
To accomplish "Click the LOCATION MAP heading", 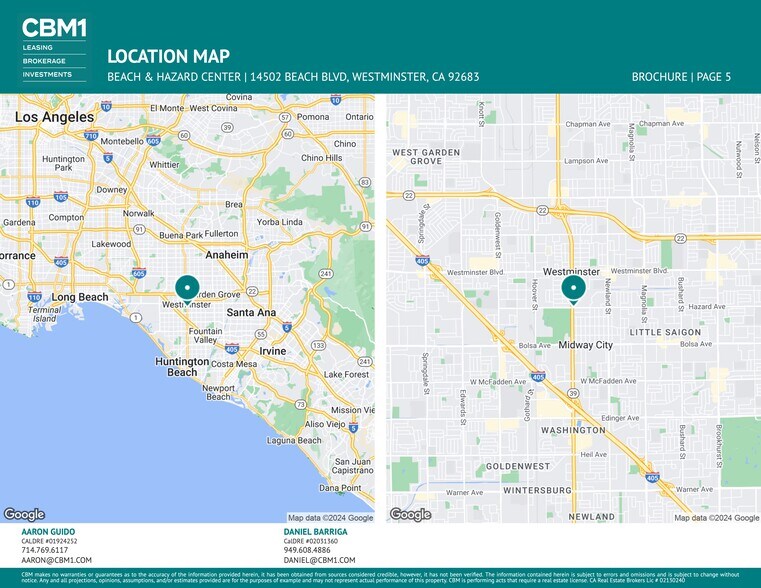I will click(168, 56).
